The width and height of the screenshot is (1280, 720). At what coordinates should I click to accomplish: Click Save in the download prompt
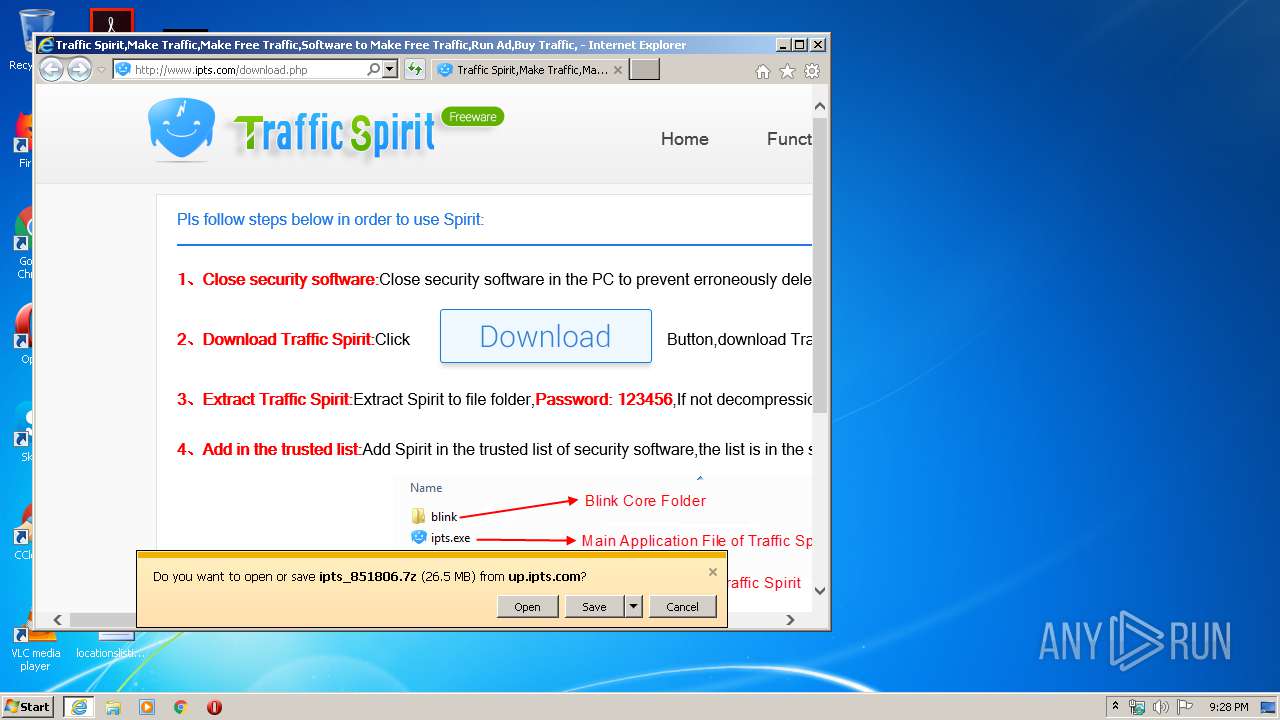point(594,606)
